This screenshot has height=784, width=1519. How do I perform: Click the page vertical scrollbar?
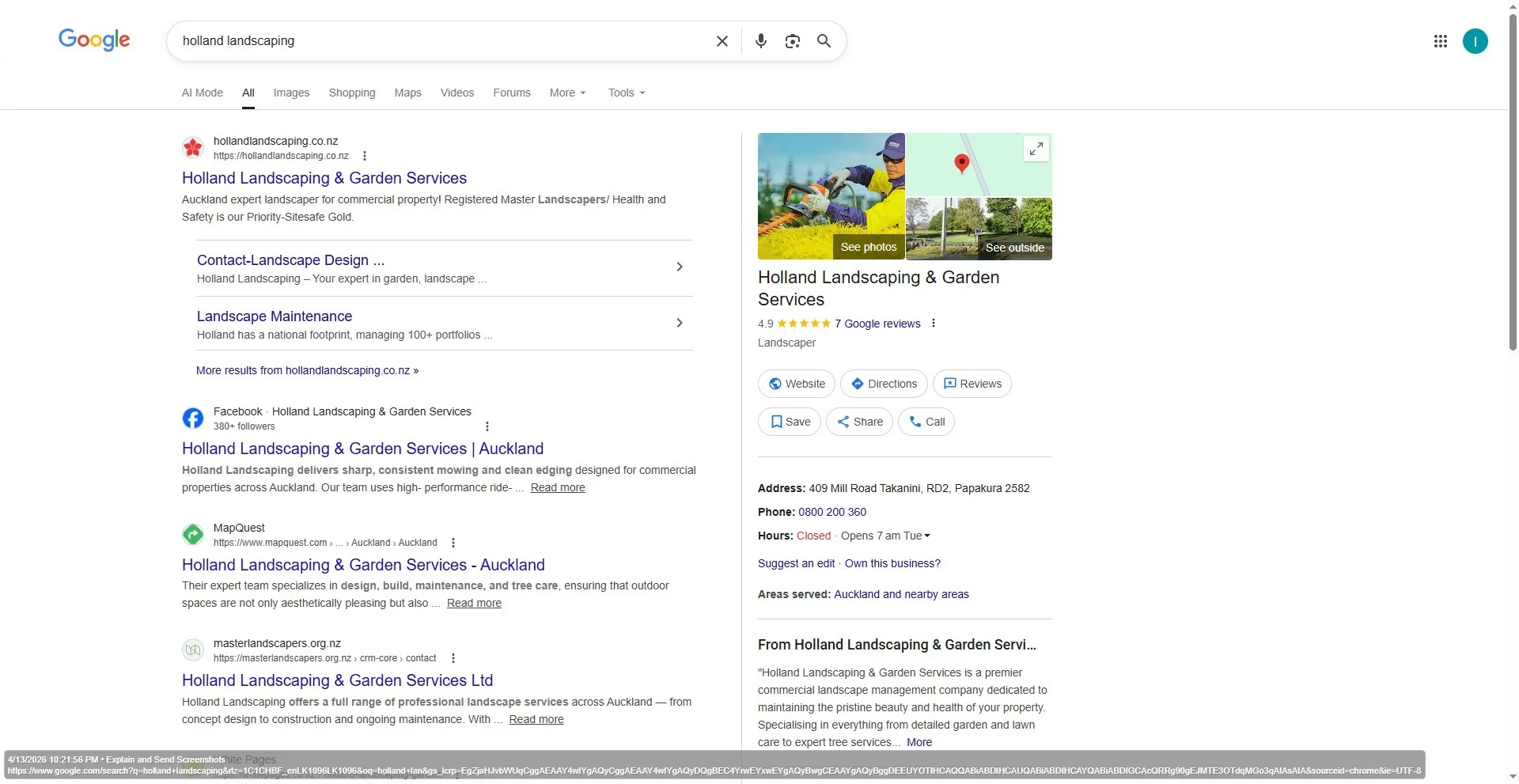click(1513, 182)
